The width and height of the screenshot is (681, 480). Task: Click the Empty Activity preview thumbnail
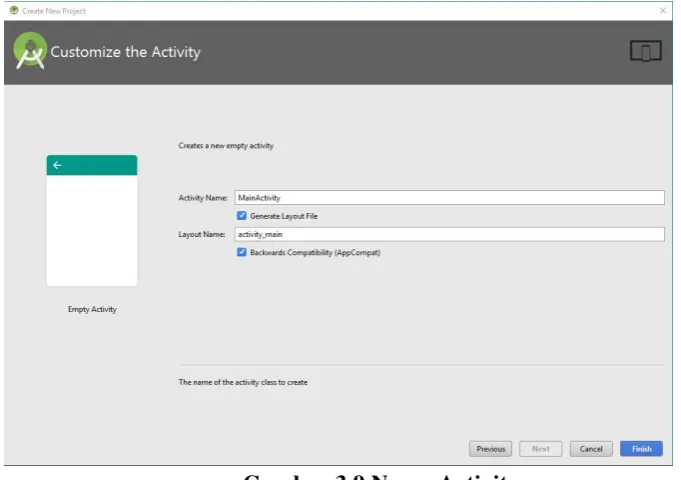click(92, 220)
